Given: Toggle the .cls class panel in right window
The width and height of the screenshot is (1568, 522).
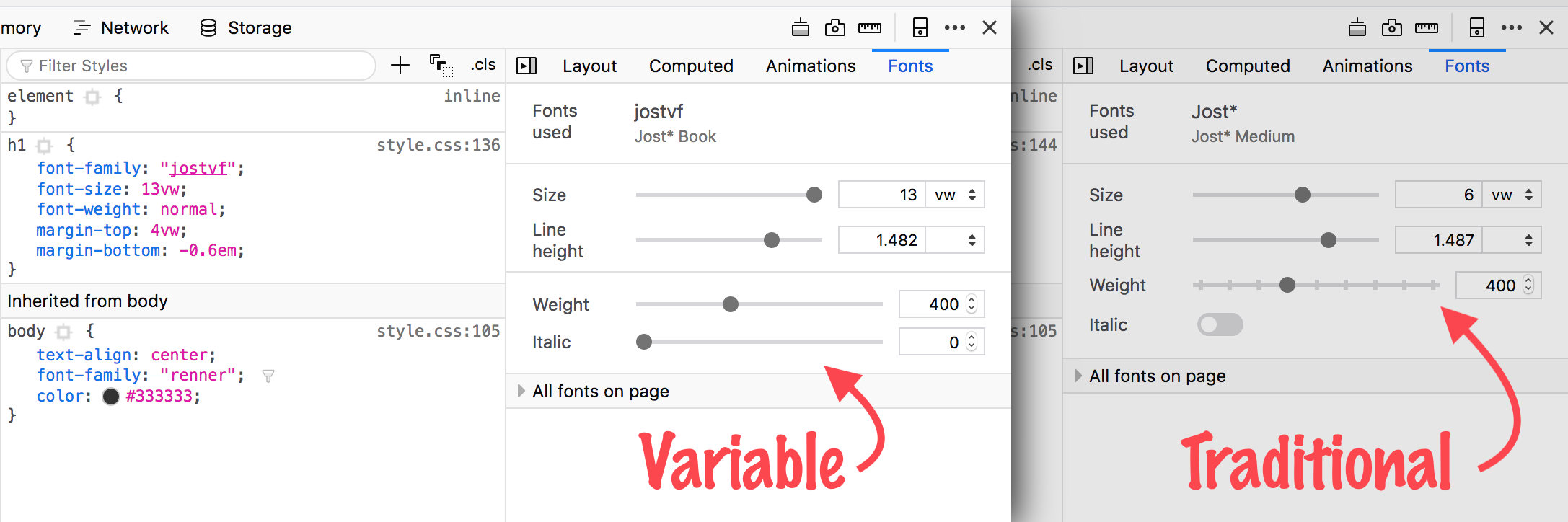Looking at the screenshot, I should pyautogui.click(x=1039, y=65).
